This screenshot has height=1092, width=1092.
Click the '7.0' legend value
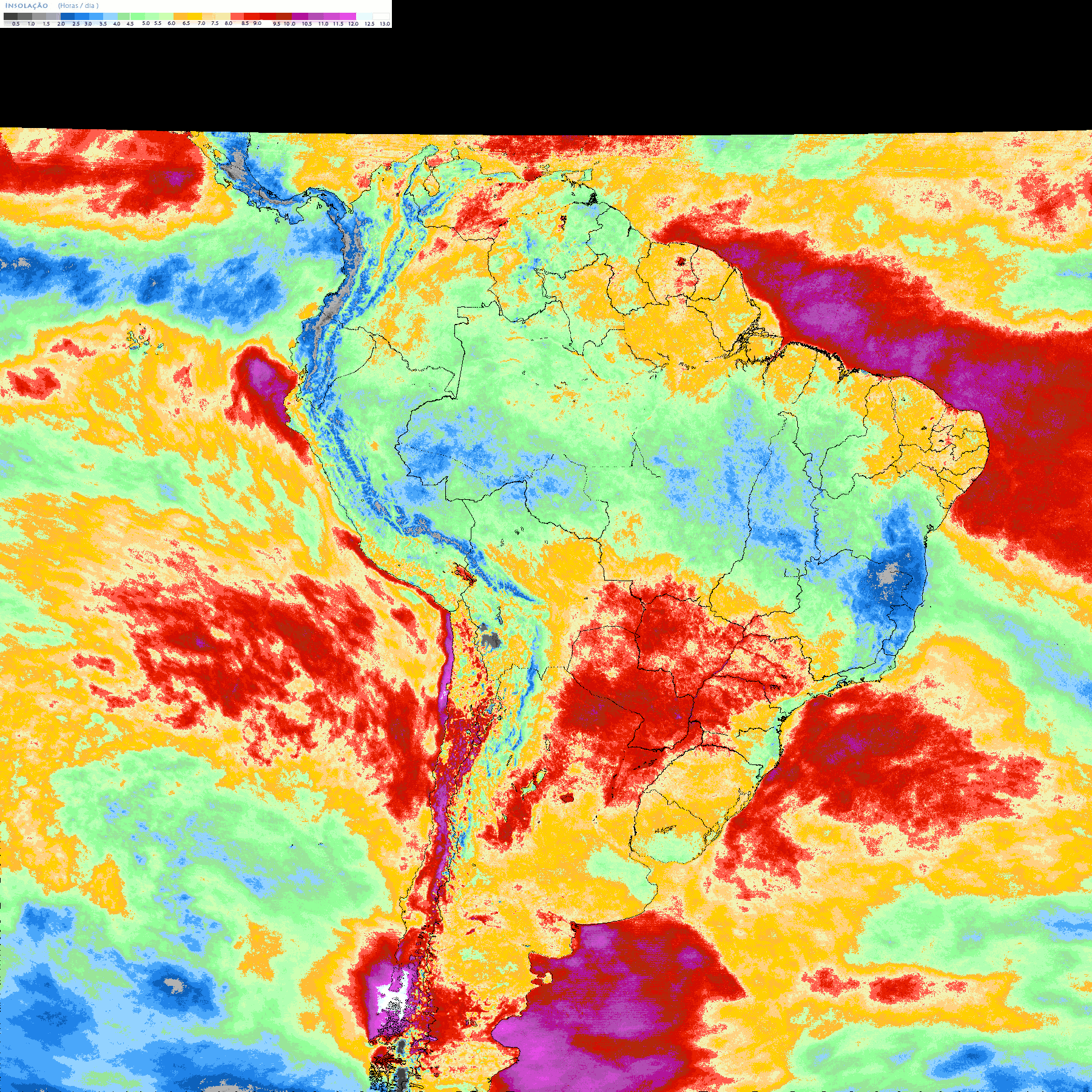click(201, 23)
